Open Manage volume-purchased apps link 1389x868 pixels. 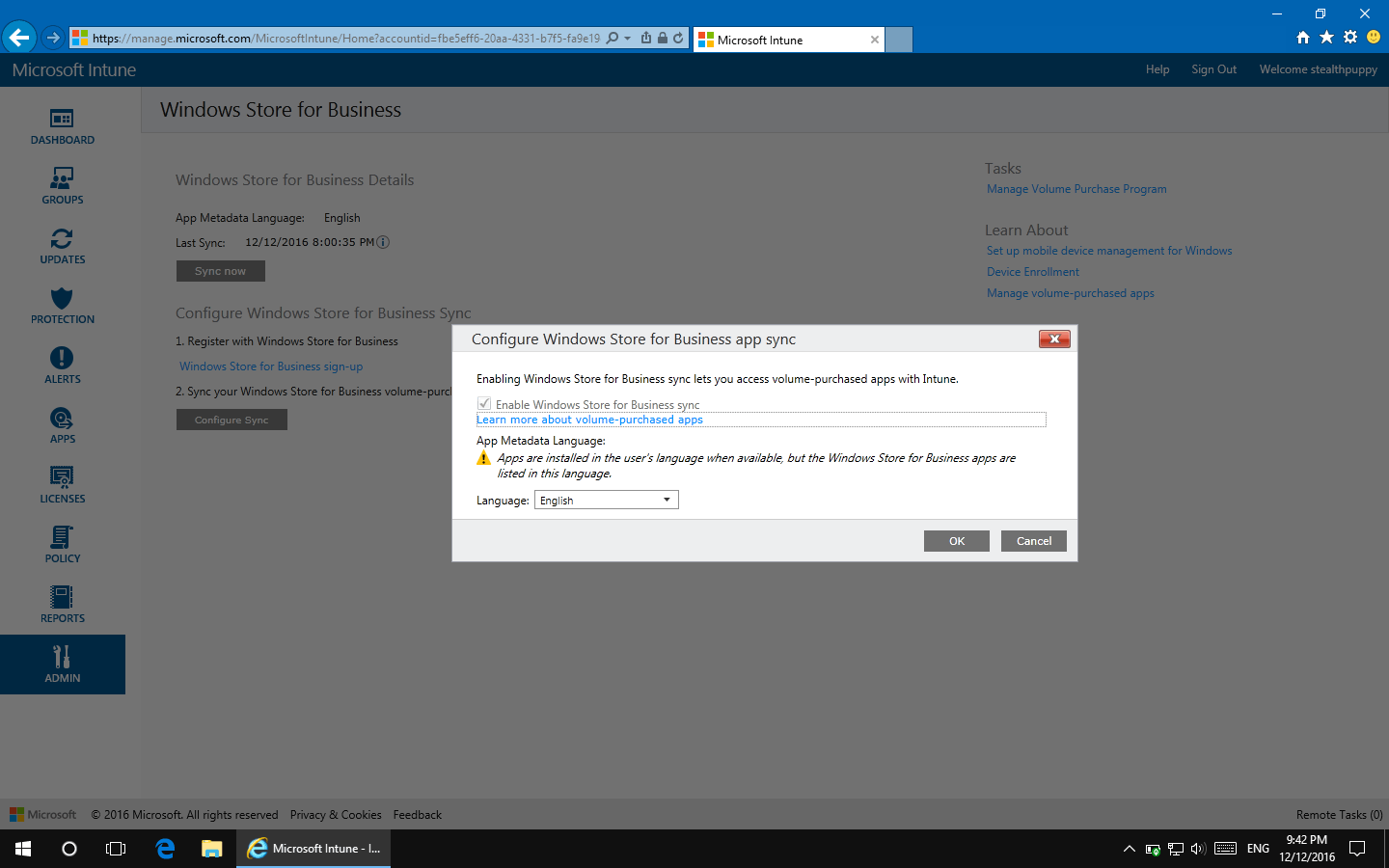(1071, 293)
